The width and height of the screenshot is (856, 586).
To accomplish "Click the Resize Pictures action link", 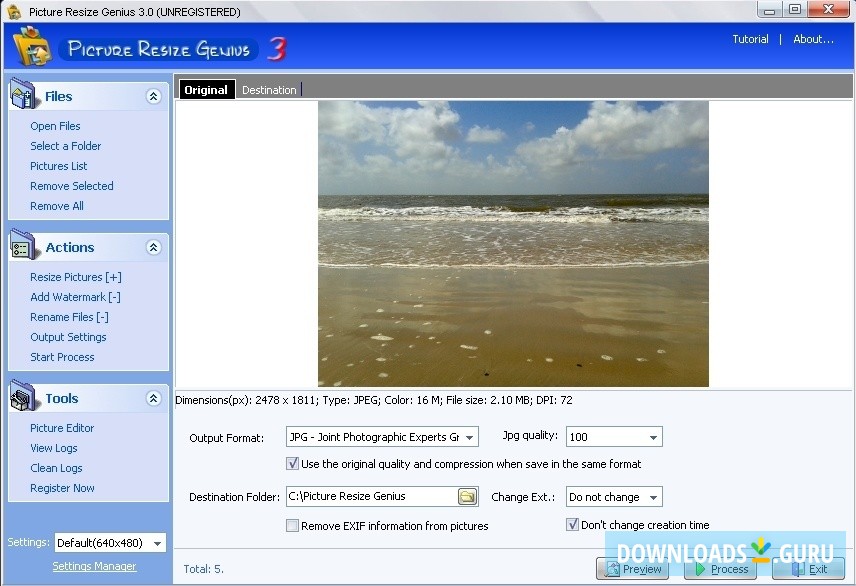I will (x=74, y=277).
